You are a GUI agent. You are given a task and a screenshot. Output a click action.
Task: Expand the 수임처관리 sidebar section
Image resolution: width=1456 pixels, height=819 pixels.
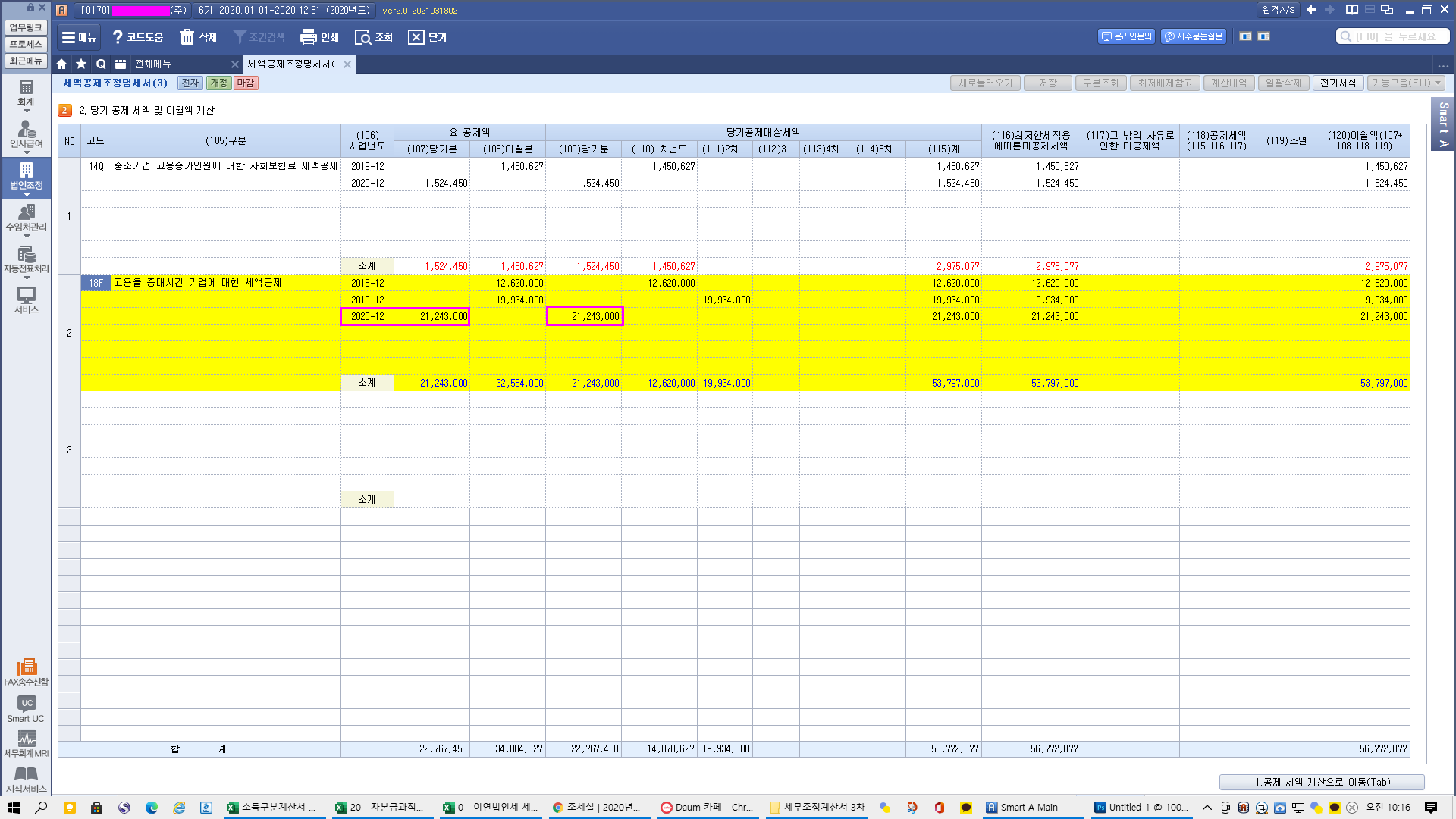point(27,236)
